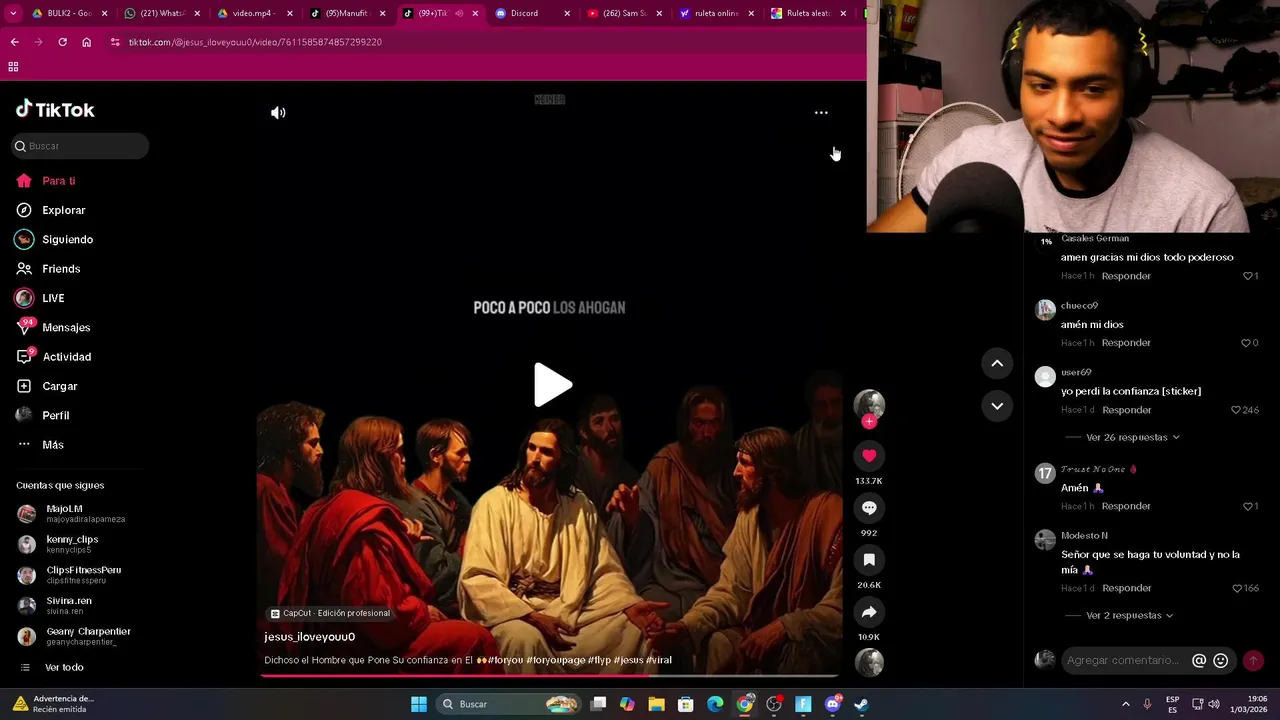The height and width of the screenshot is (720, 1280).
Task: Play the paused TikTok video
Action: 552,385
